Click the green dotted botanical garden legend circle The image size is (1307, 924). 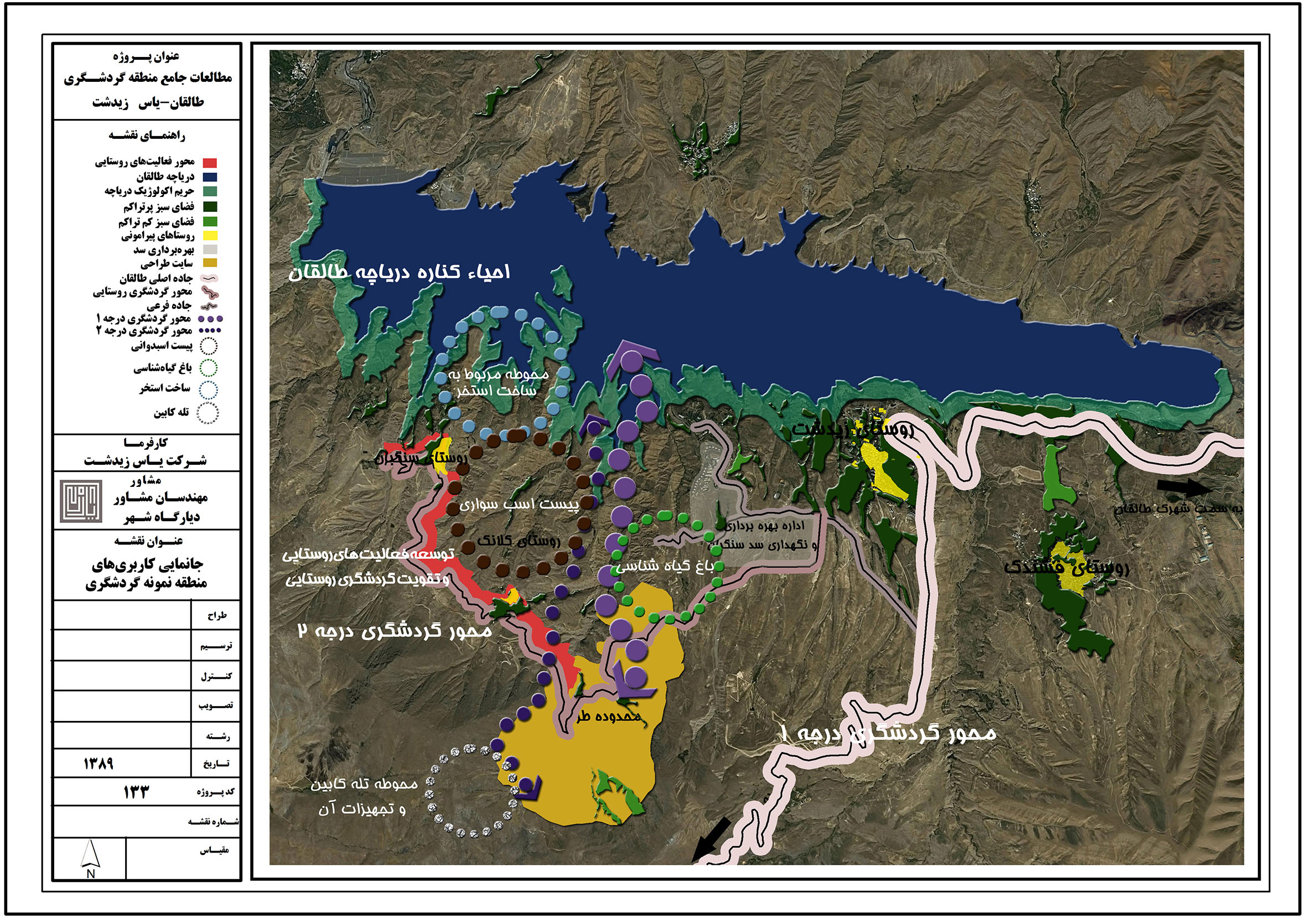pos(209,368)
